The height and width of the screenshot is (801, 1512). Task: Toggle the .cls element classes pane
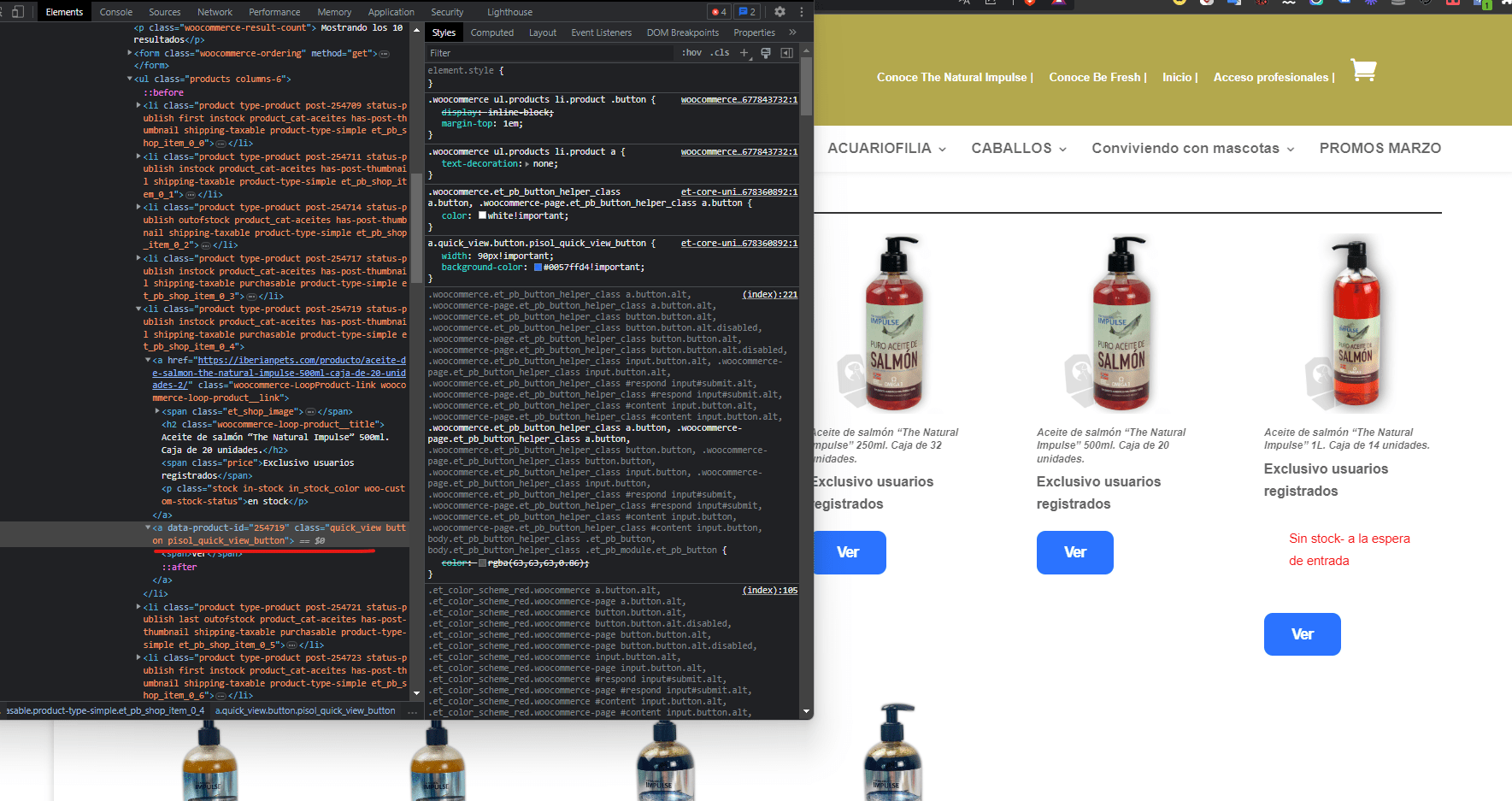[721, 53]
